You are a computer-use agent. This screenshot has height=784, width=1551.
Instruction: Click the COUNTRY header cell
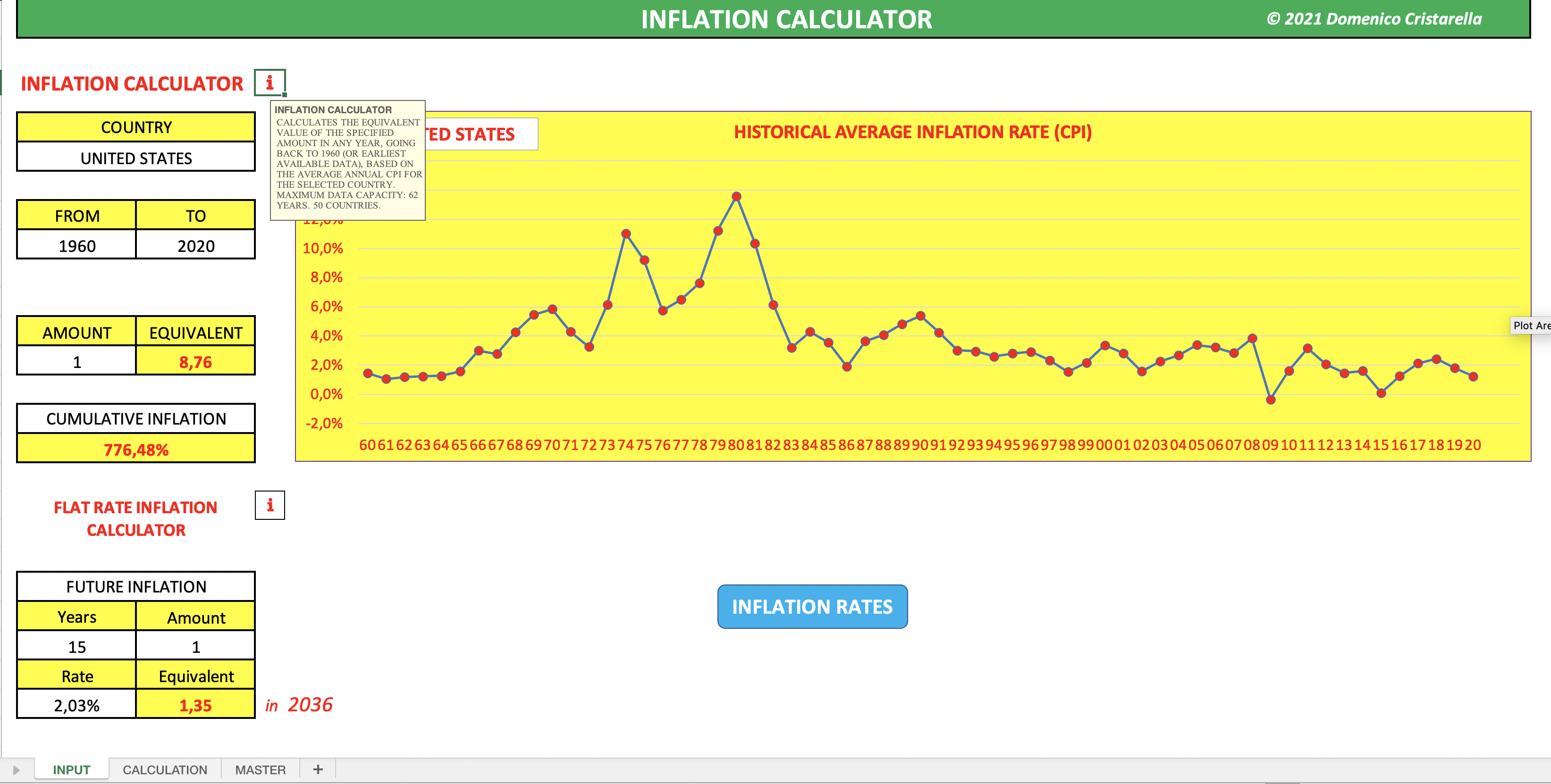(x=136, y=127)
